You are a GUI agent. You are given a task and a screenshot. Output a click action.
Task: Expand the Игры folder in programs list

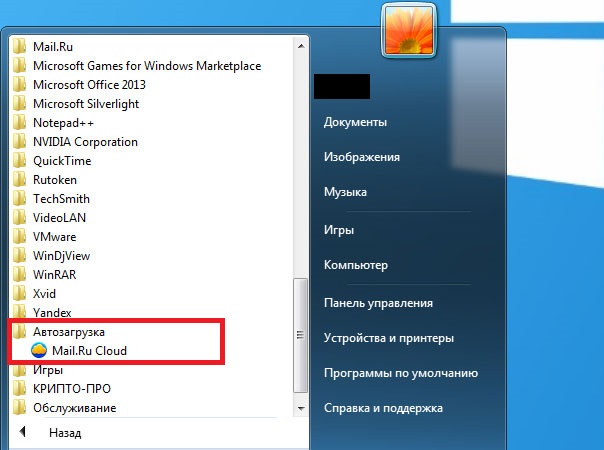click(x=48, y=370)
